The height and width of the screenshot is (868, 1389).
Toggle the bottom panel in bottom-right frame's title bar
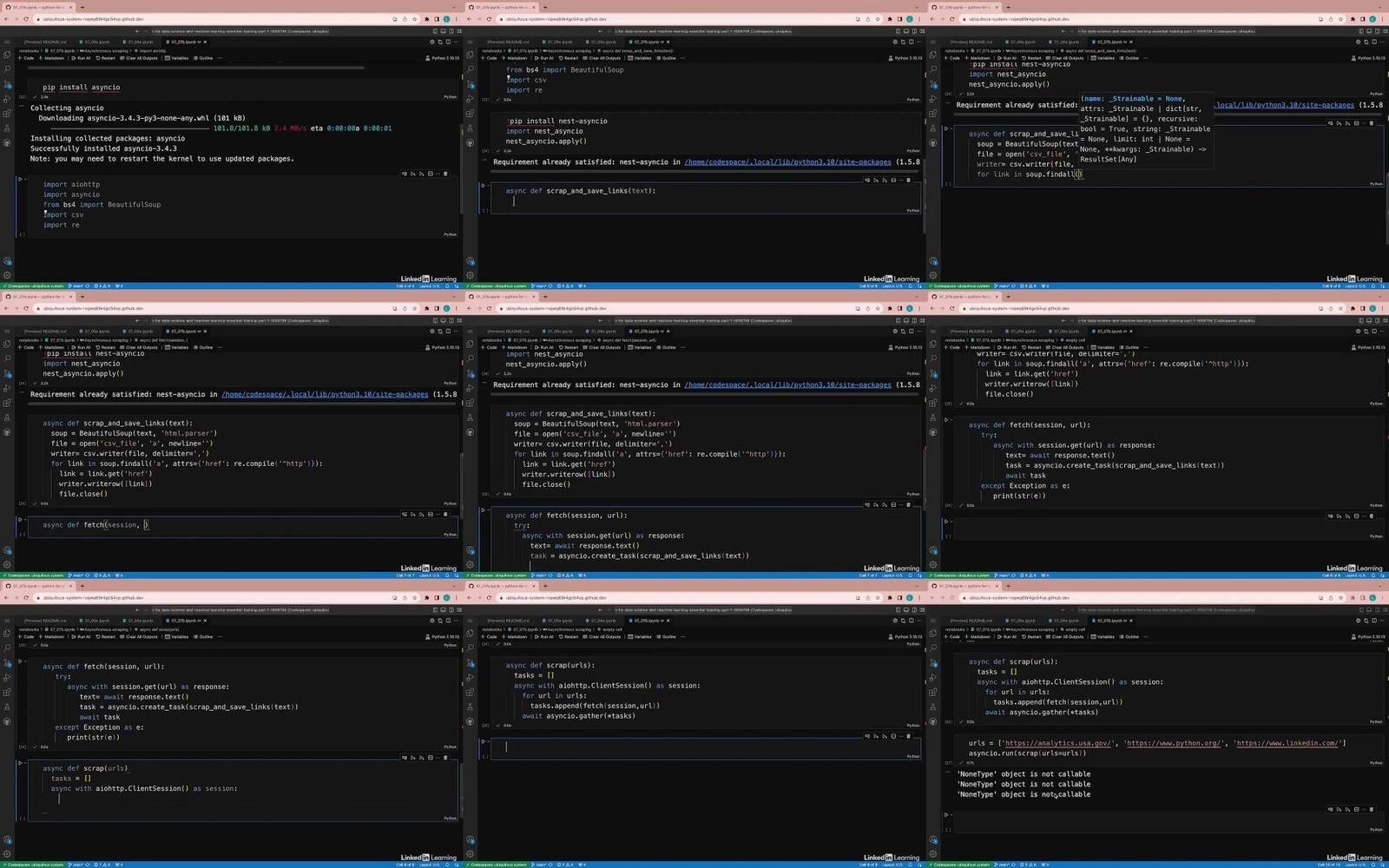pyautogui.click(x=1368, y=610)
